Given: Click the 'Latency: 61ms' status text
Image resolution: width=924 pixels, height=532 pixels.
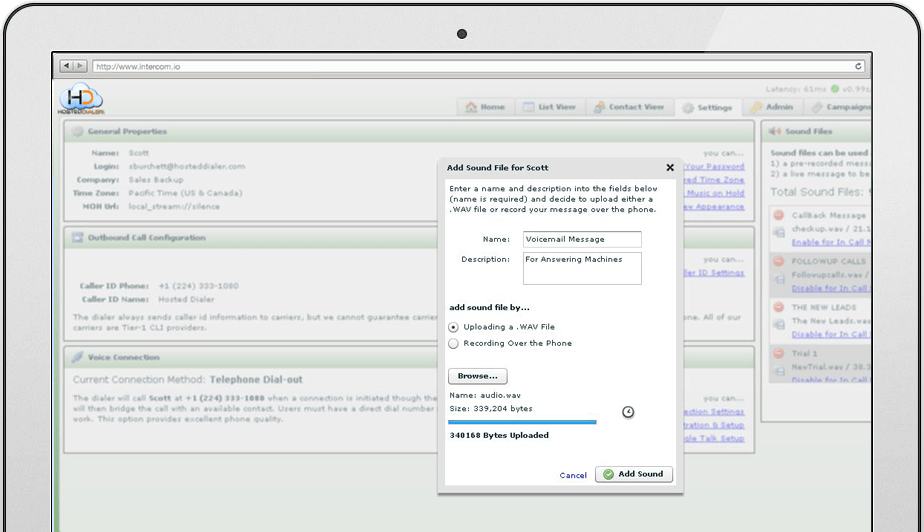Looking at the screenshot, I should point(796,89).
